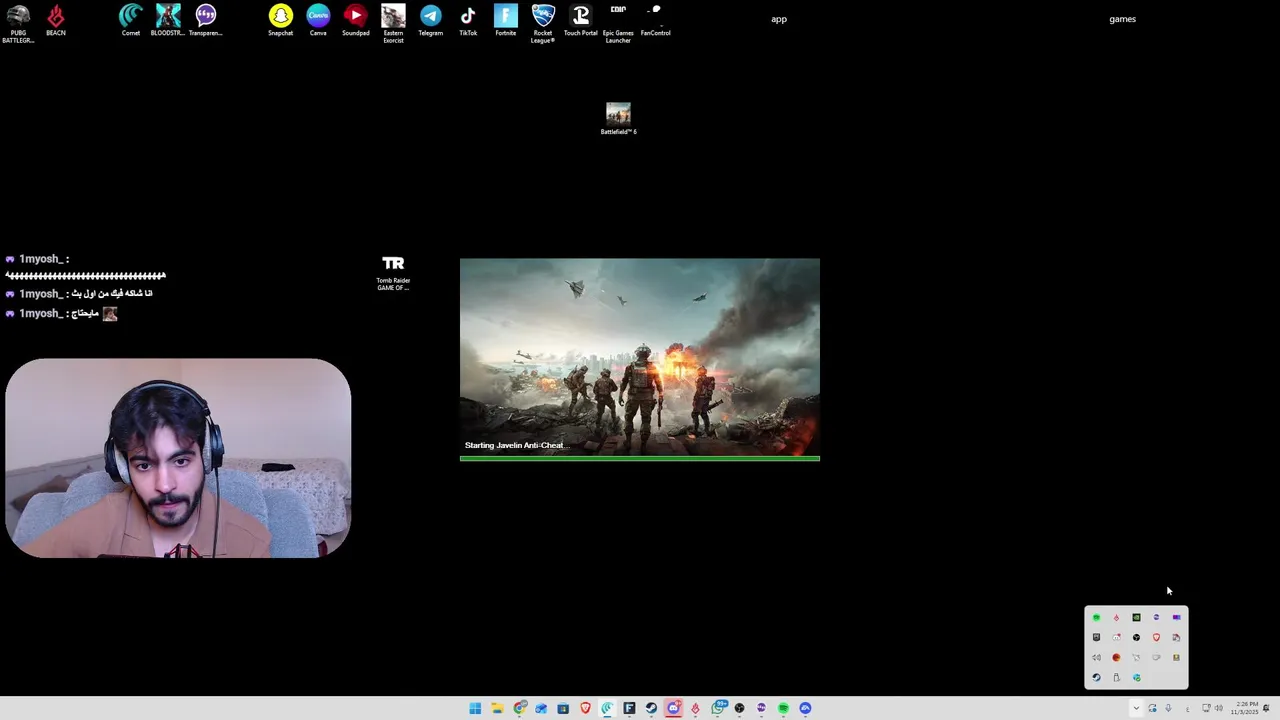Select the Eastern Exorcist desktop icon
Screen dimensions: 1280x720
pyautogui.click(x=393, y=24)
